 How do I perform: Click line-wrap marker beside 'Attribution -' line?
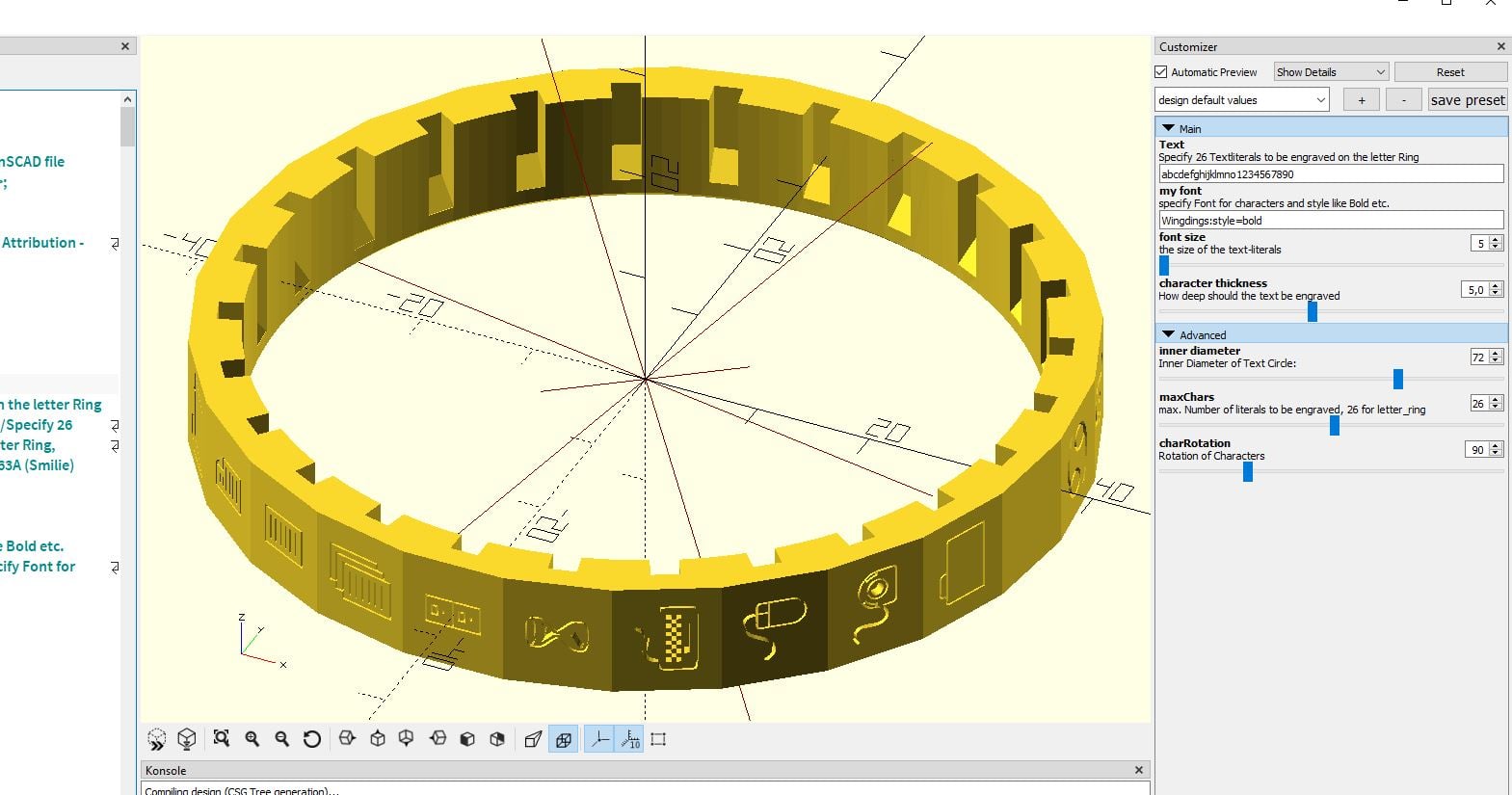pyautogui.click(x=115, y=244)
